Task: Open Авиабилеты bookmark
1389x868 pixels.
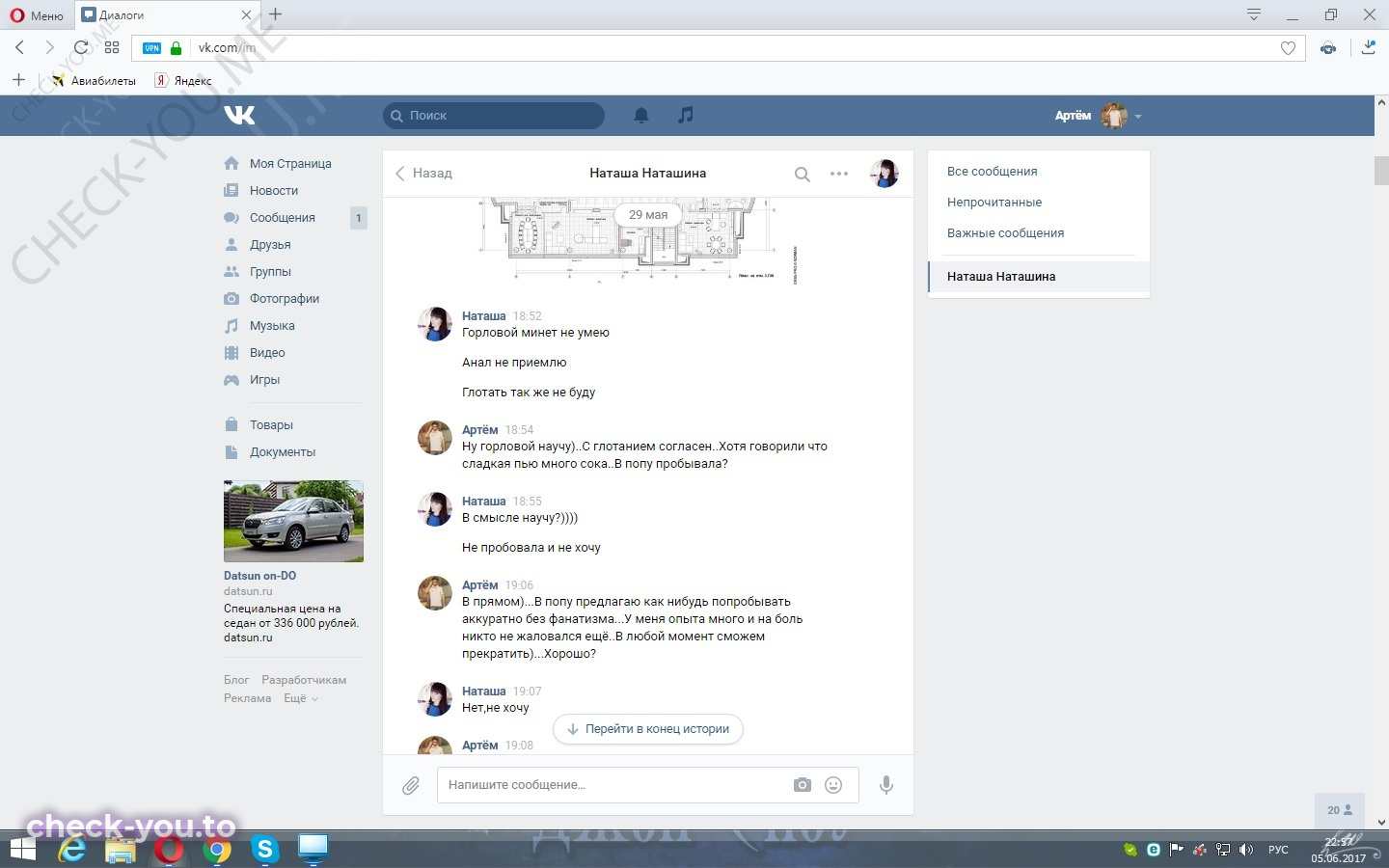Action: [x=95, y=81]
